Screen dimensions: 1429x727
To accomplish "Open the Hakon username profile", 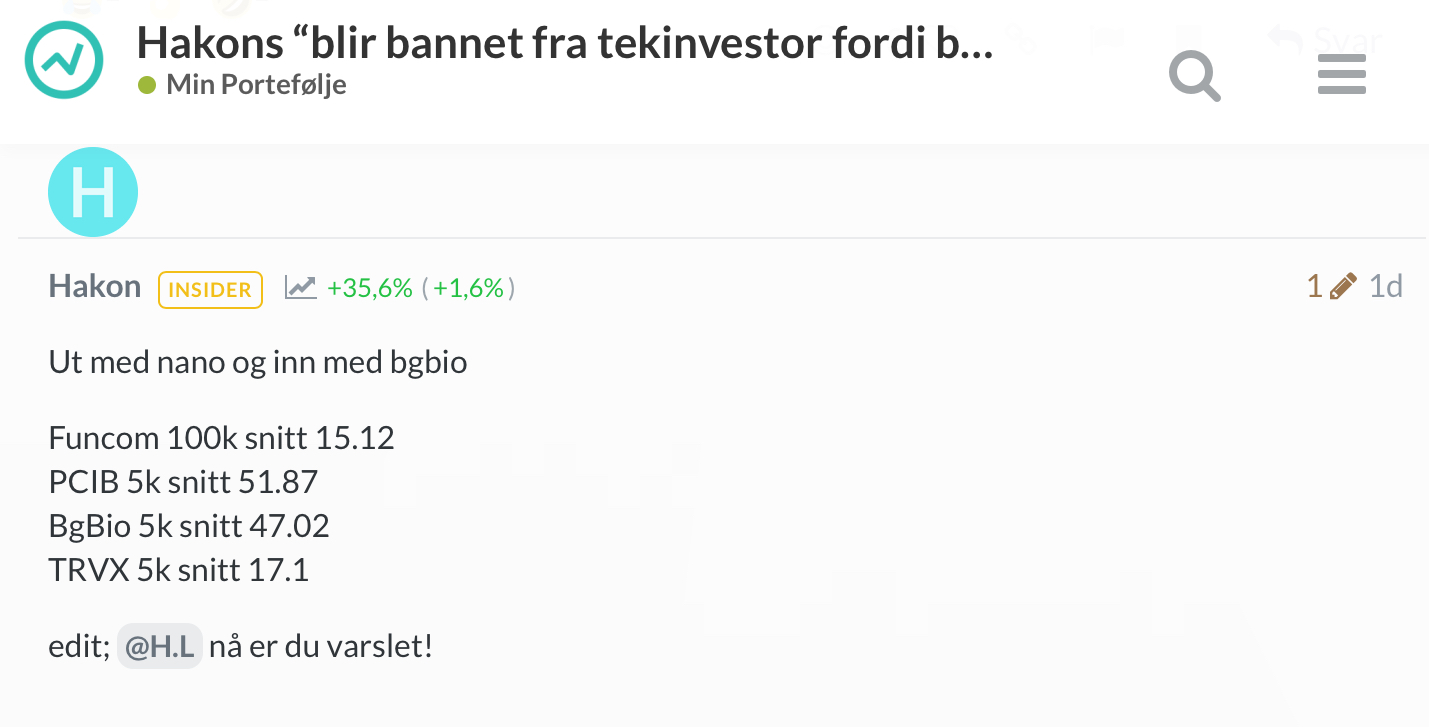I will click(x=95, y=287).
